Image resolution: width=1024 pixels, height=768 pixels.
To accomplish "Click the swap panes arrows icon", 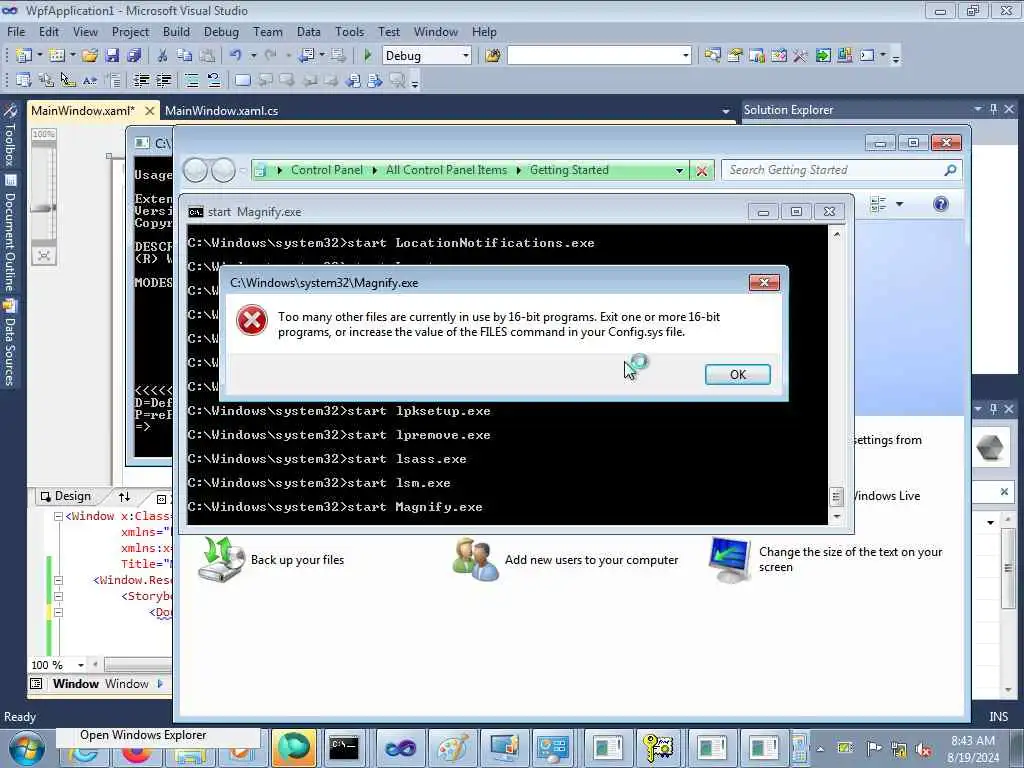I will (124, 497).
